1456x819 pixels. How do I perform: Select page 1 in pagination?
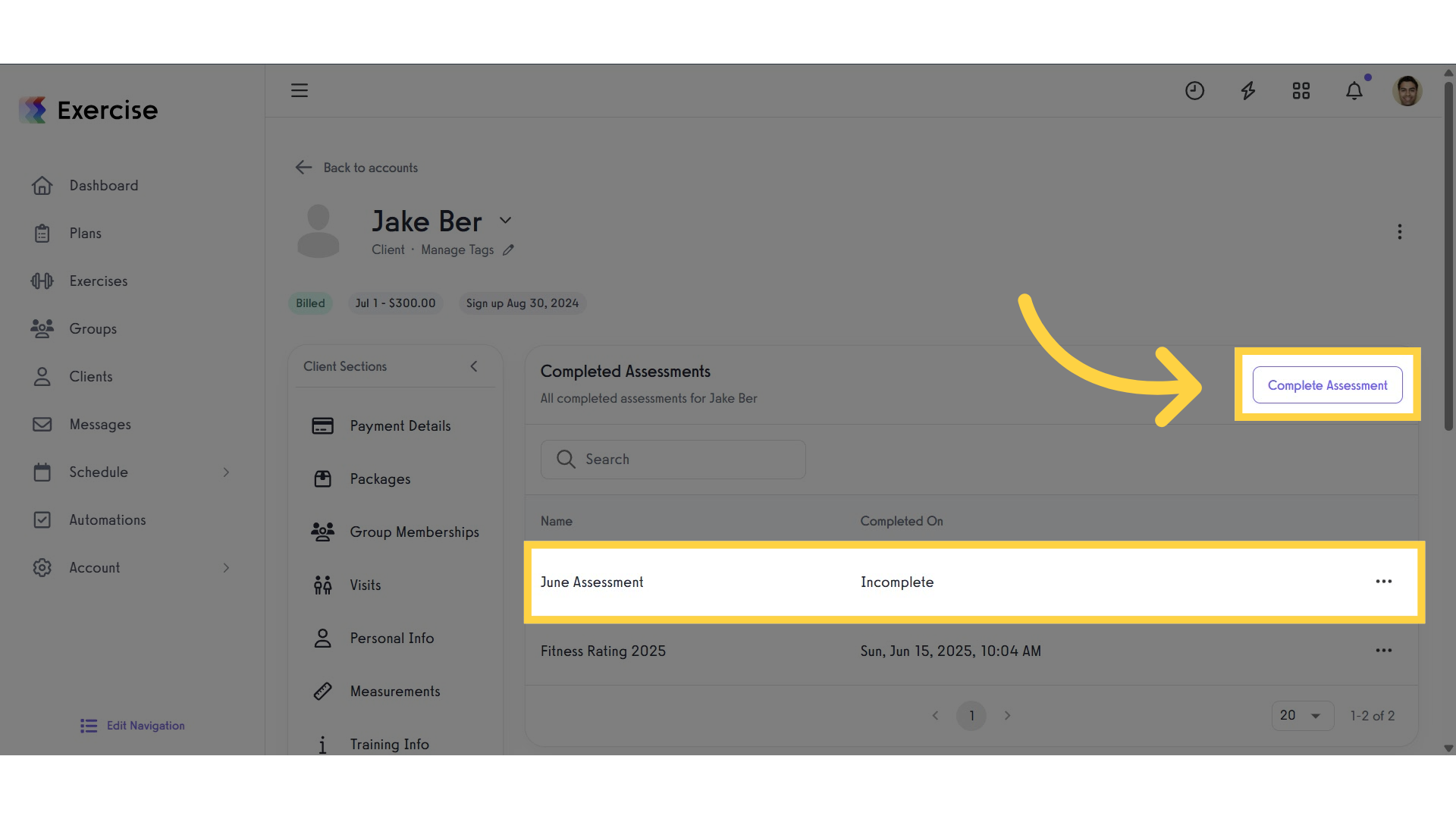[971, 716]
